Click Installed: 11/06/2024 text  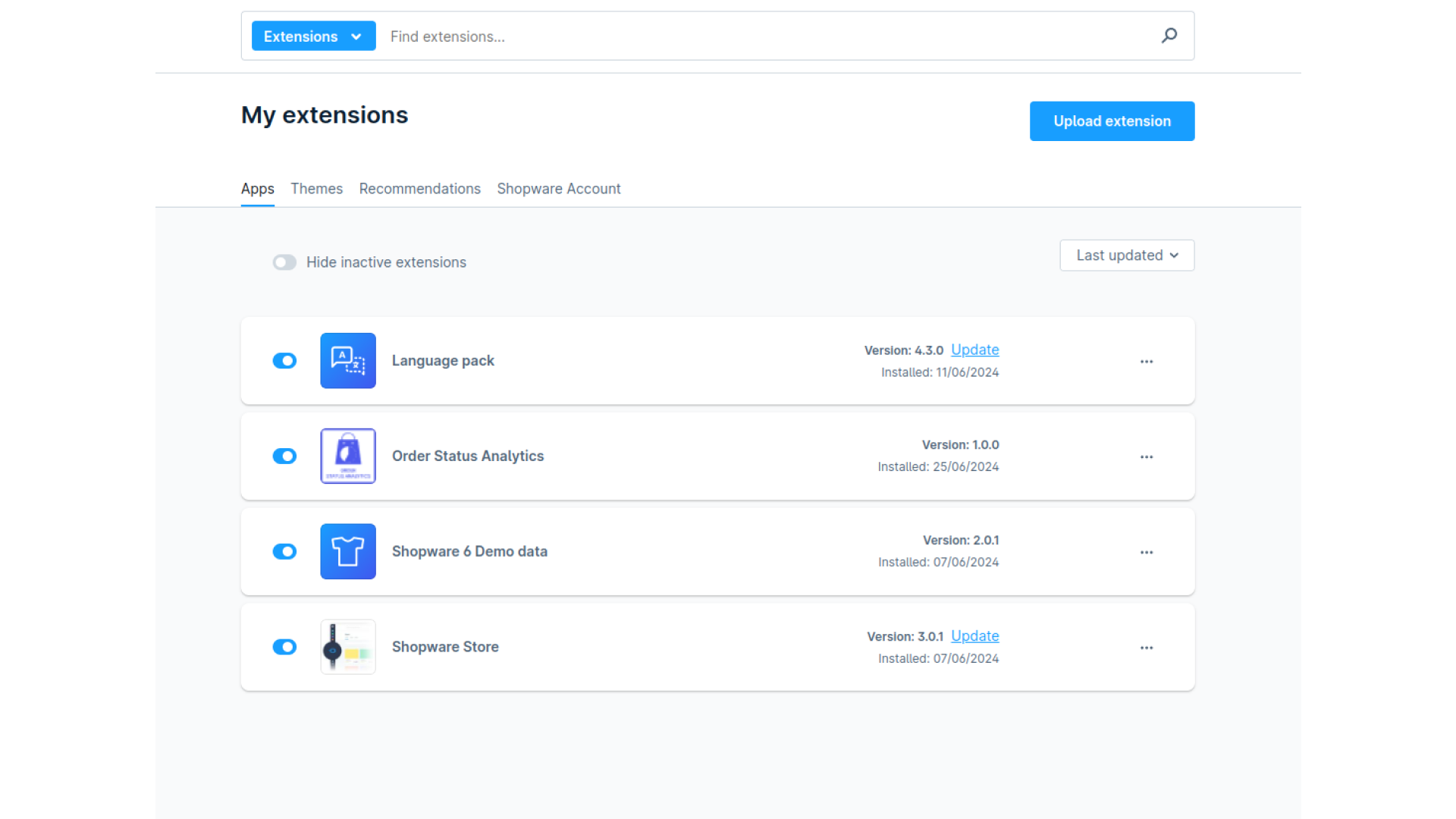[940, 373]
